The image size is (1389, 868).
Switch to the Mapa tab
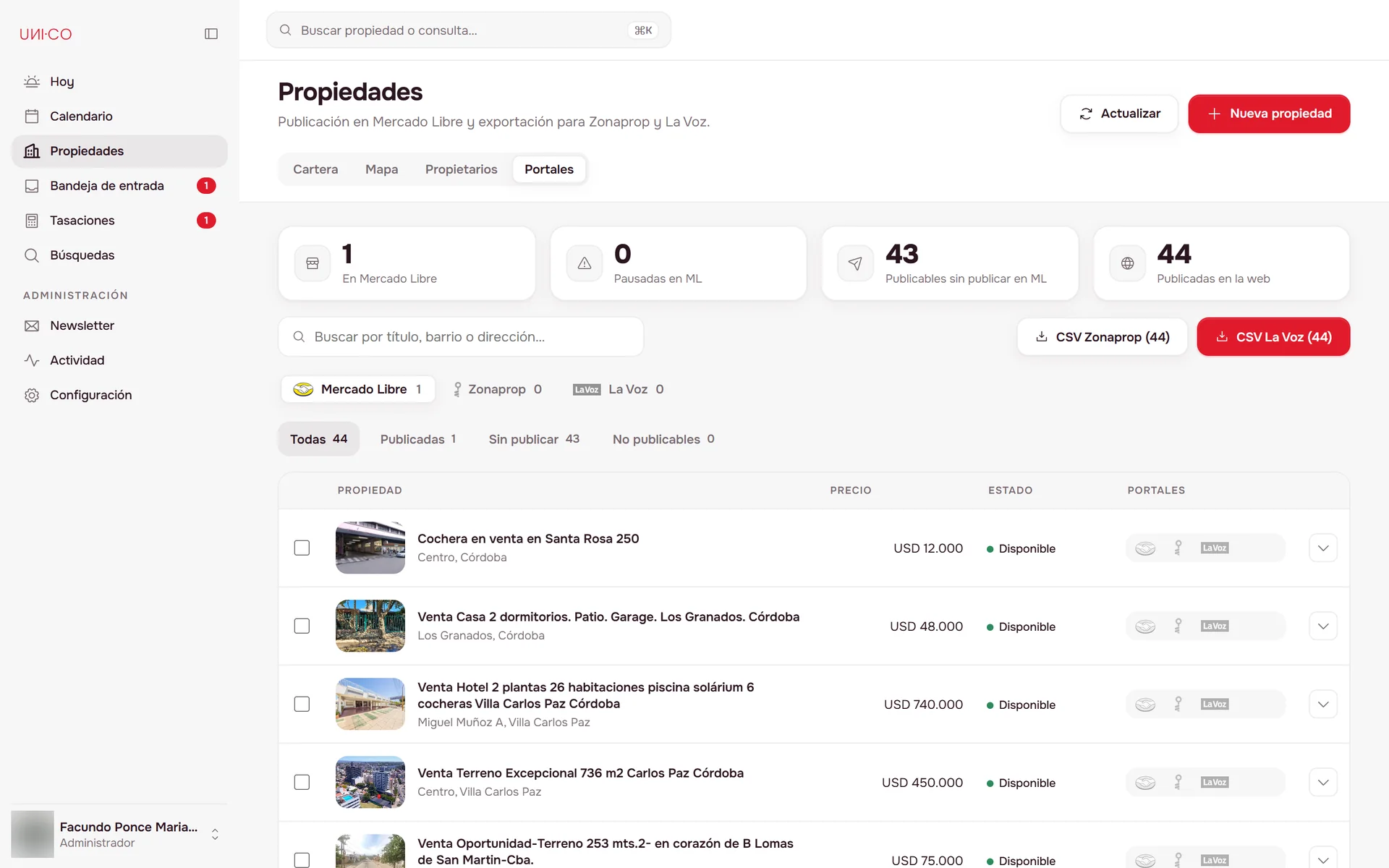[381, 169]
